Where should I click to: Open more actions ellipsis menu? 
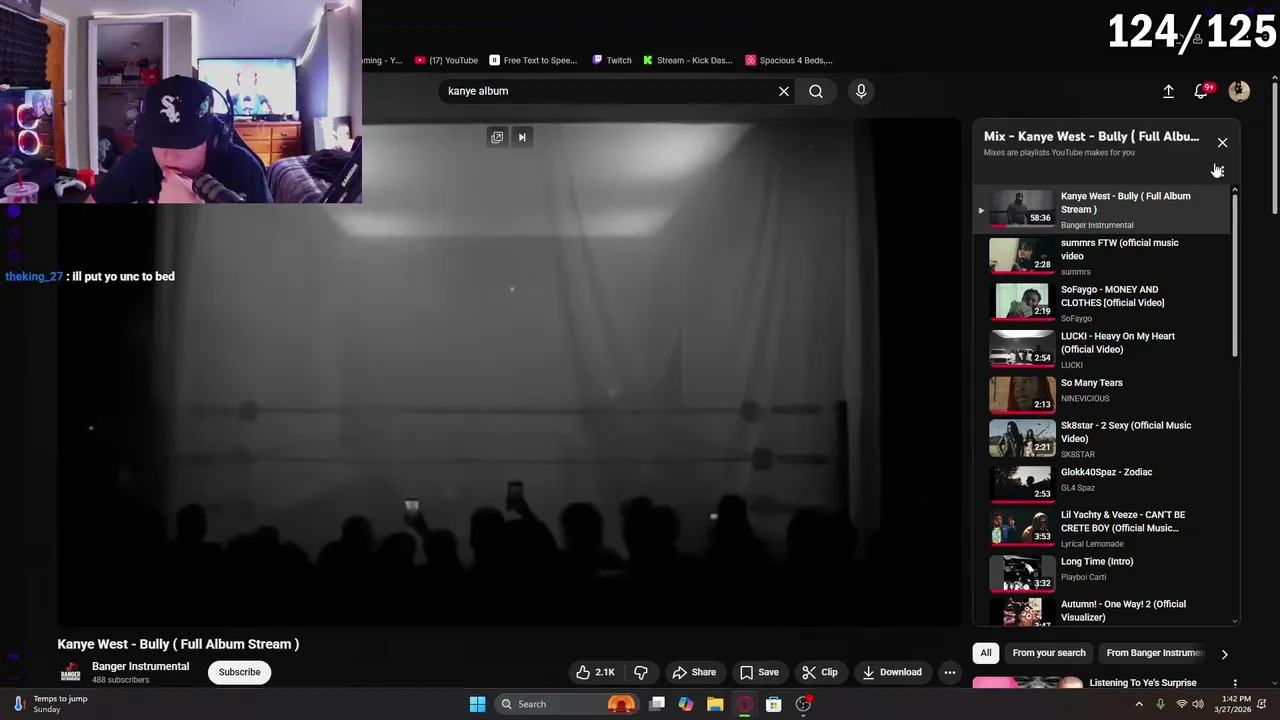click(950, 672)
